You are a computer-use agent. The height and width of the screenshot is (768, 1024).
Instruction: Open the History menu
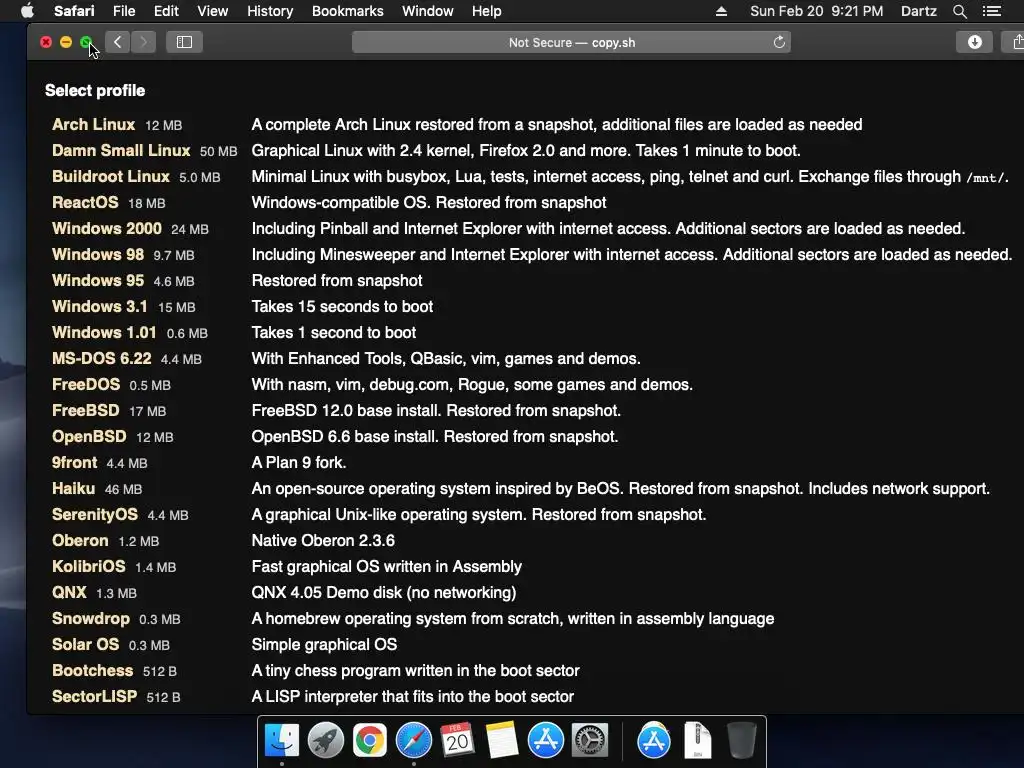(x=270, y=11)
